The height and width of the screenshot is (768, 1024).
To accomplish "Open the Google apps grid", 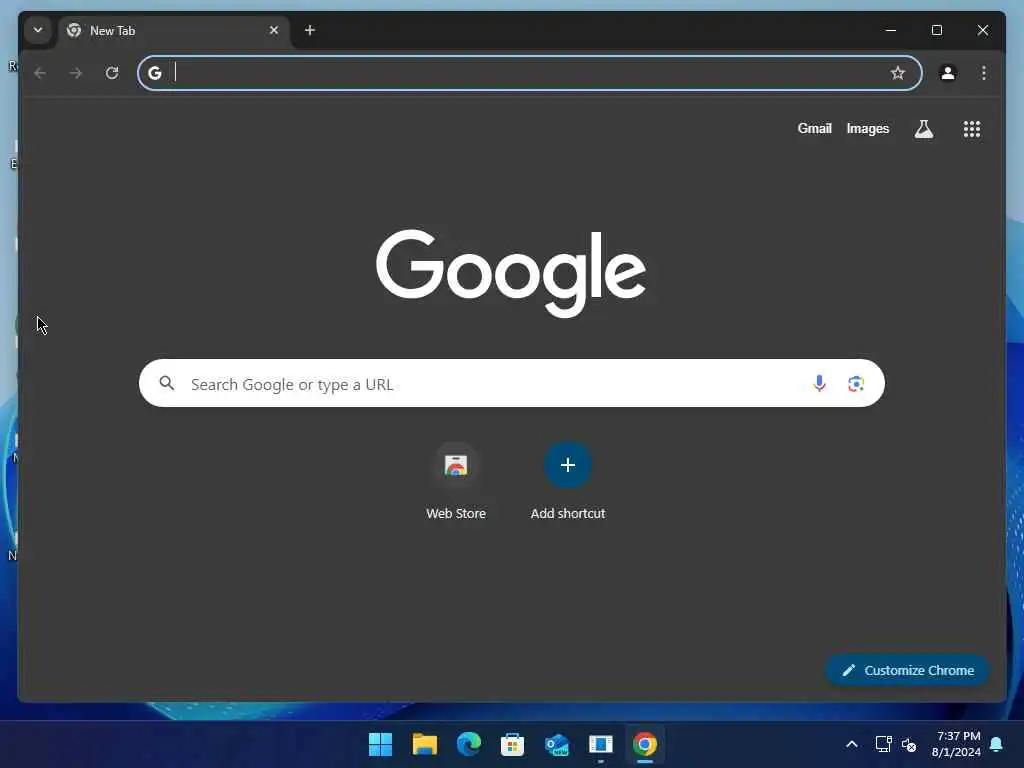I will tap(972, 129).
